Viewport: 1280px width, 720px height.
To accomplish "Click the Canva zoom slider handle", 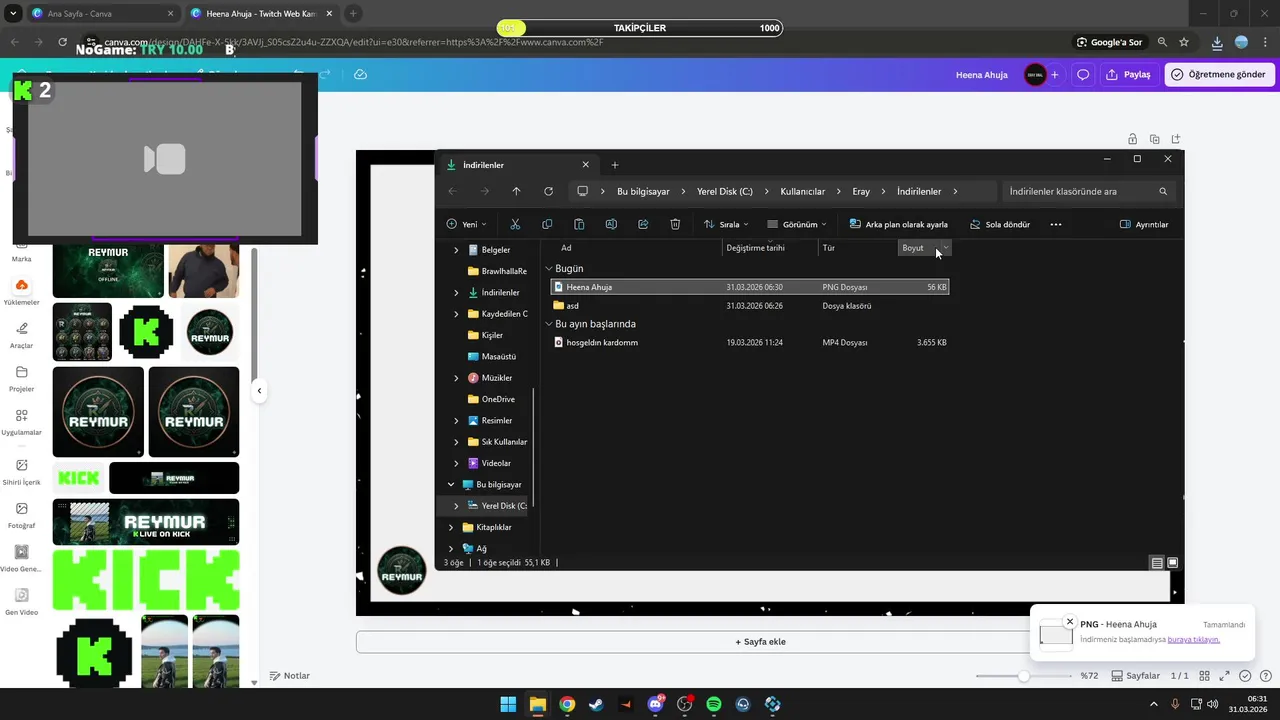I will pos(1023,676).
